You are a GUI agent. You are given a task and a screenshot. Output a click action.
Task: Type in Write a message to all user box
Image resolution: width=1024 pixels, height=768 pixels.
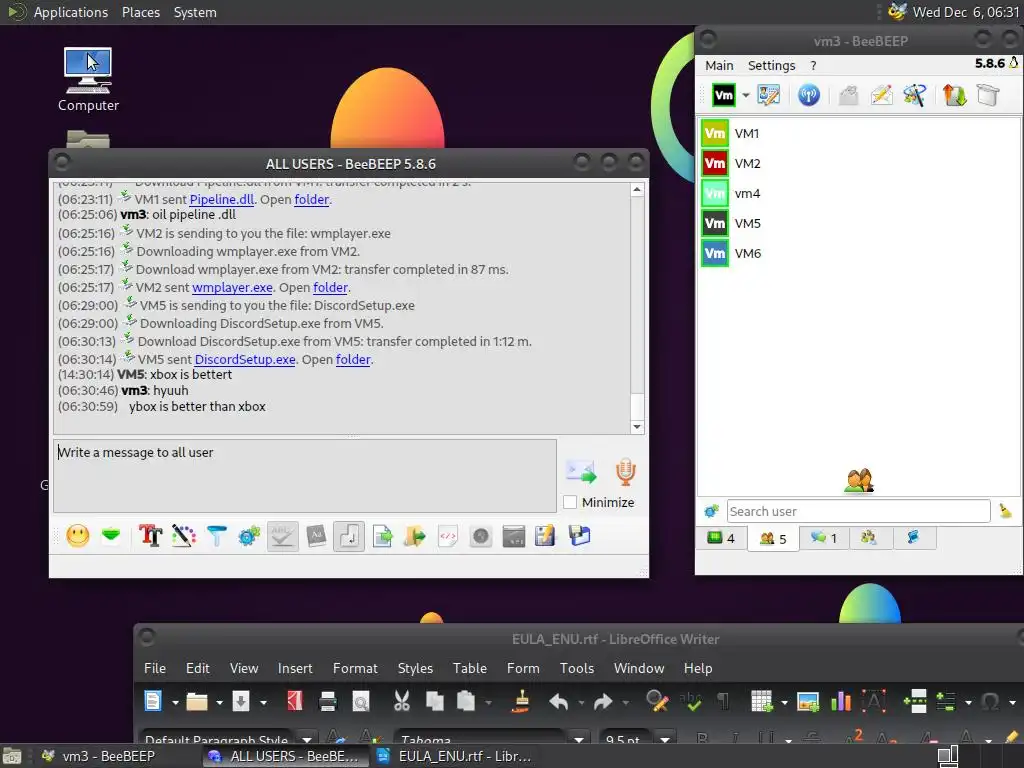tap(305, 475)
